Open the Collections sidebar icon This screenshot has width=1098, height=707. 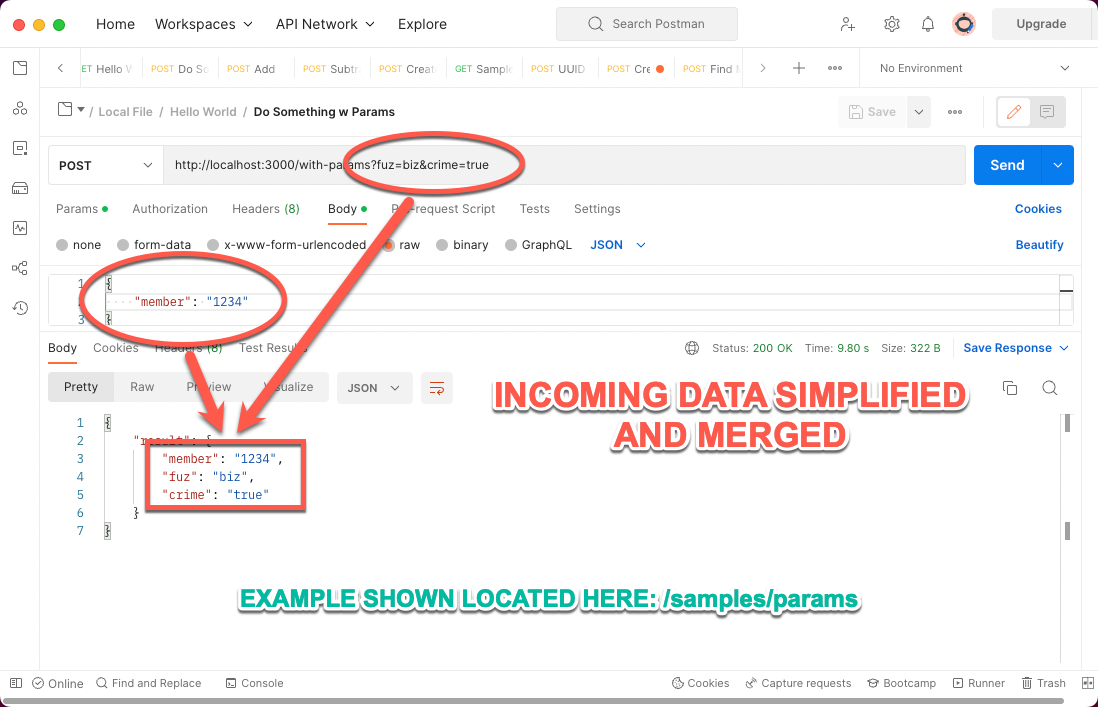[20, 68]
